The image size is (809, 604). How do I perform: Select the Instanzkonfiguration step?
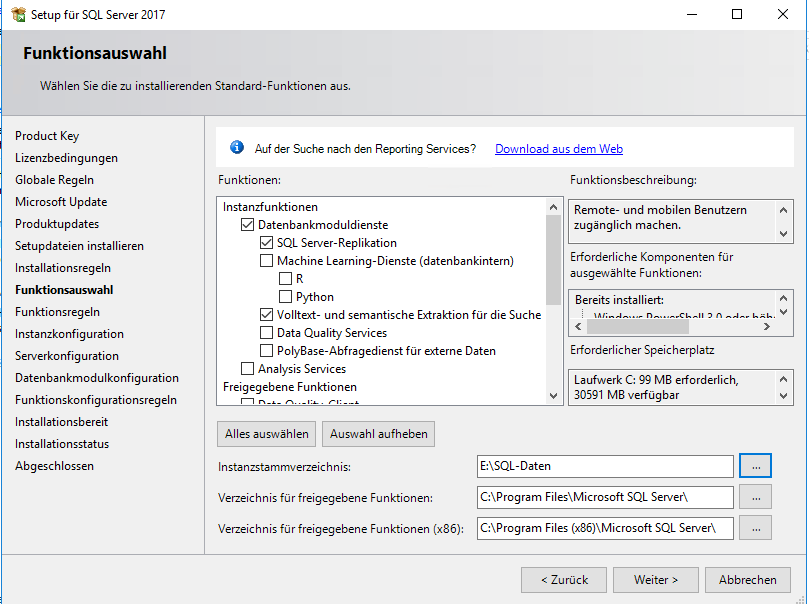coord(69,334)
